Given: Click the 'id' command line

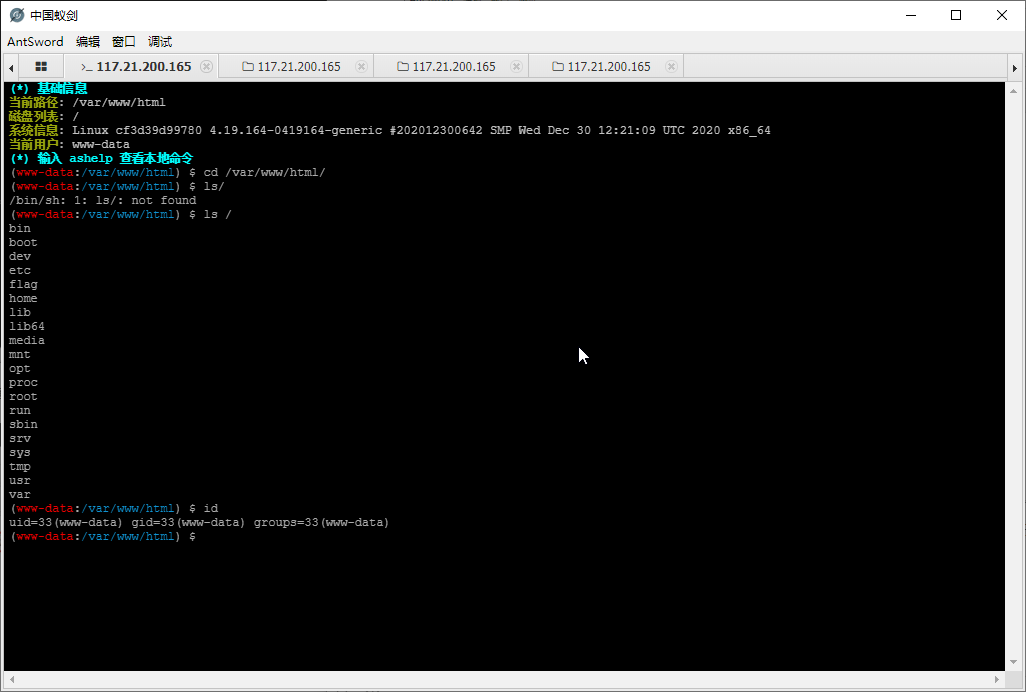Looking at the screenshot, I should (x=114, y=508).
